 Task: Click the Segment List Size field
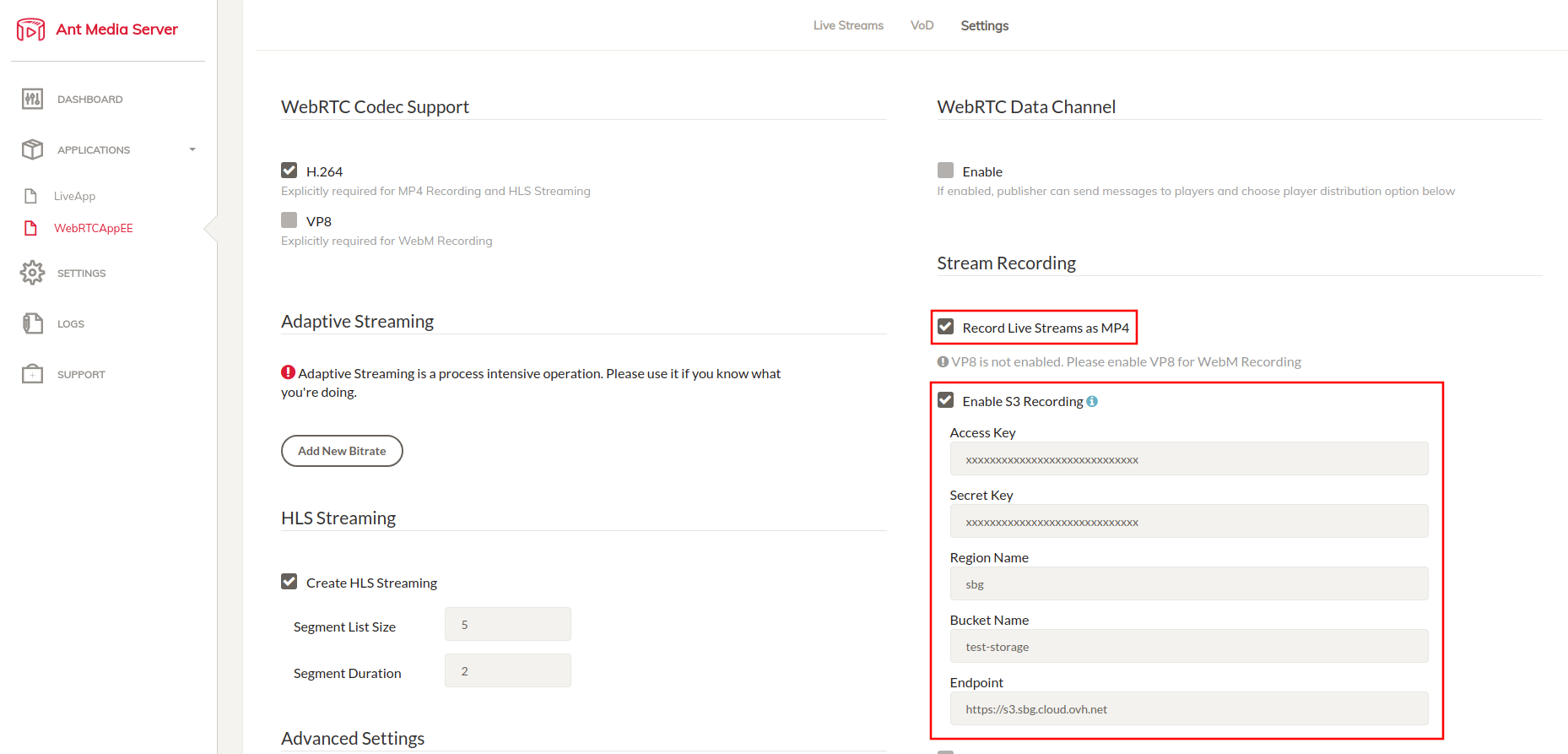click(508, 624)
